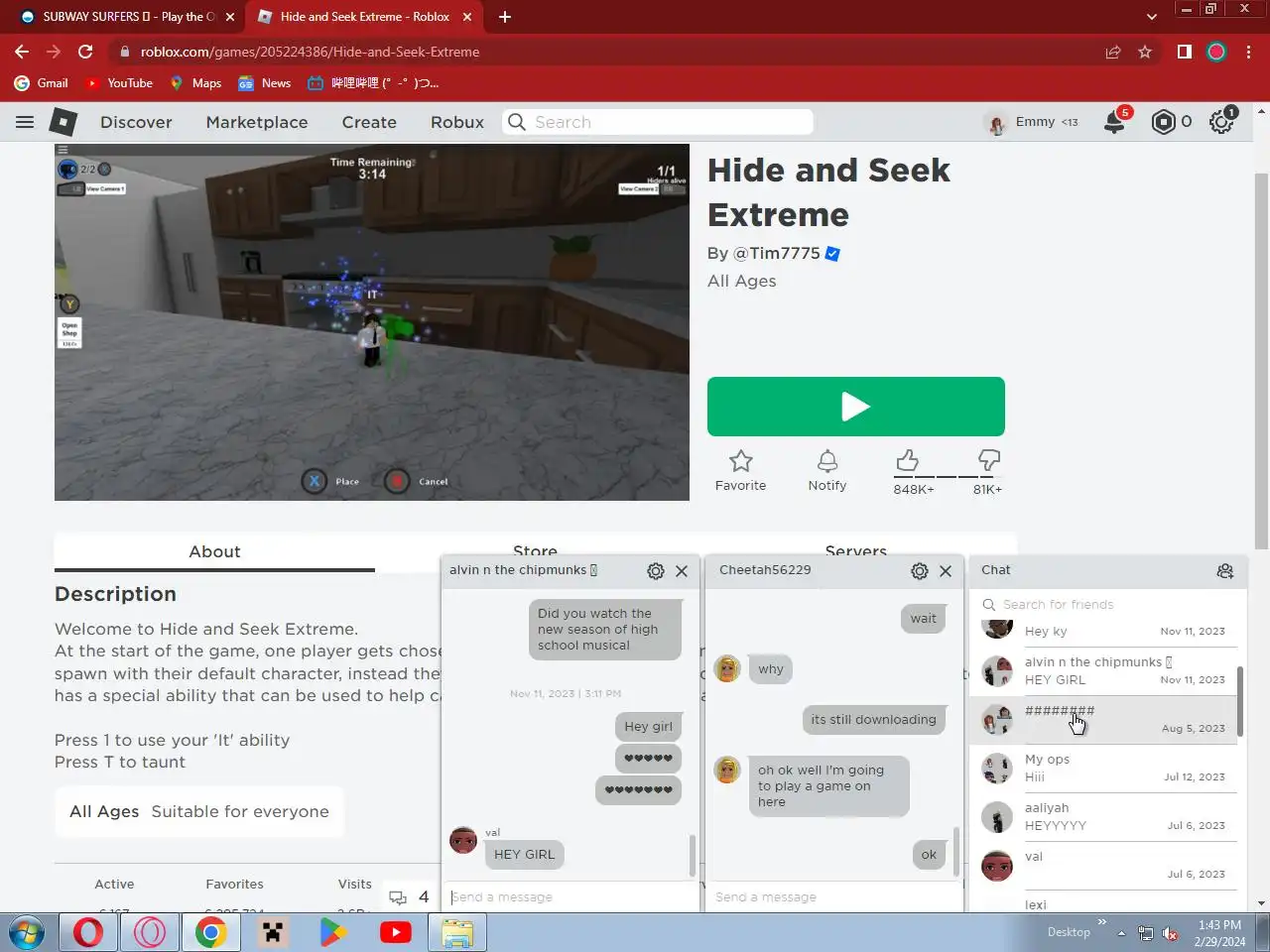Dislike the game with thumbs down
Screen dimensions: 1270x952
[x=988, y=460]
